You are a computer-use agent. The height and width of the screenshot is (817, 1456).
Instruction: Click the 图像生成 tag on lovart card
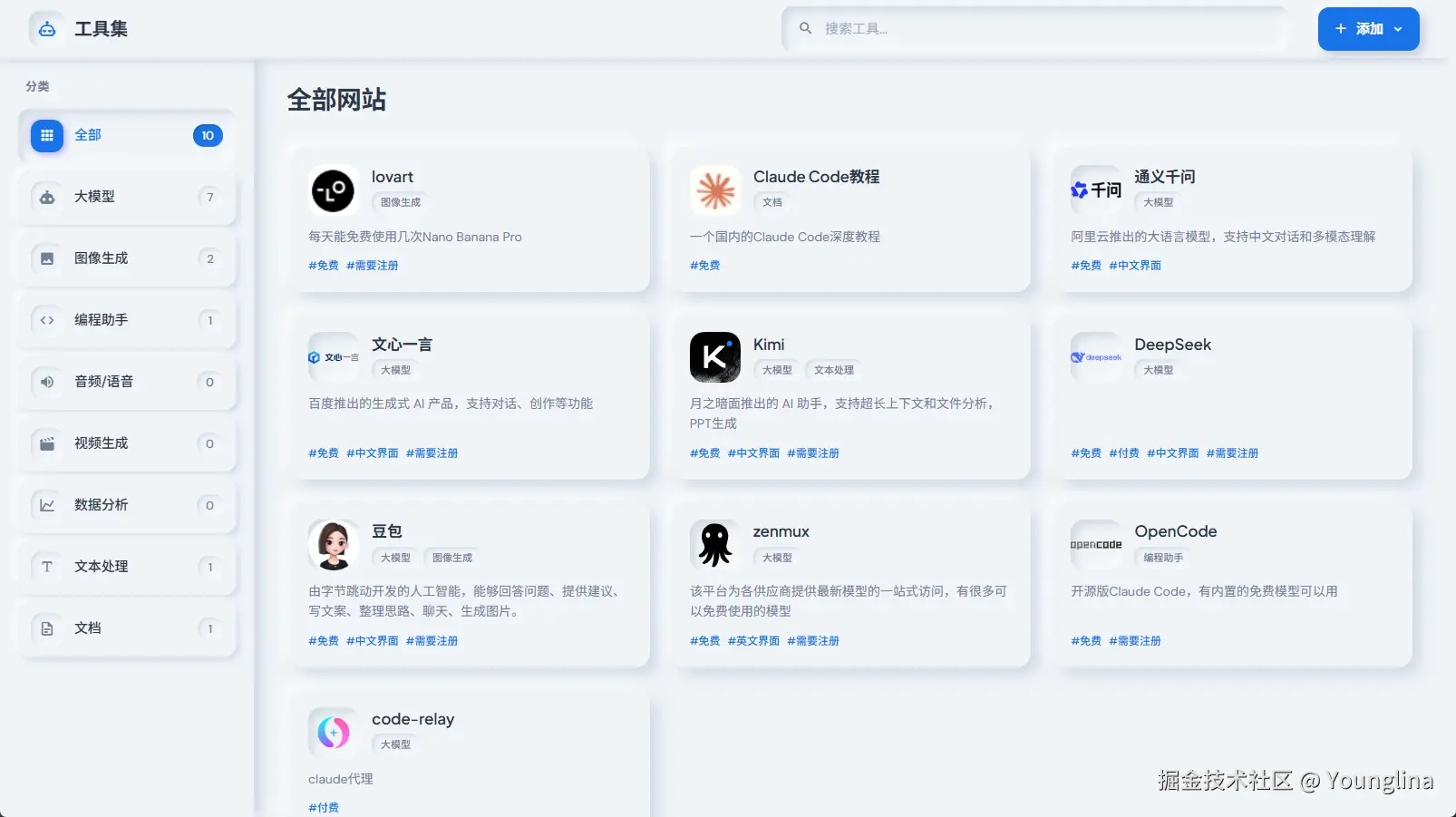(401, 202)
